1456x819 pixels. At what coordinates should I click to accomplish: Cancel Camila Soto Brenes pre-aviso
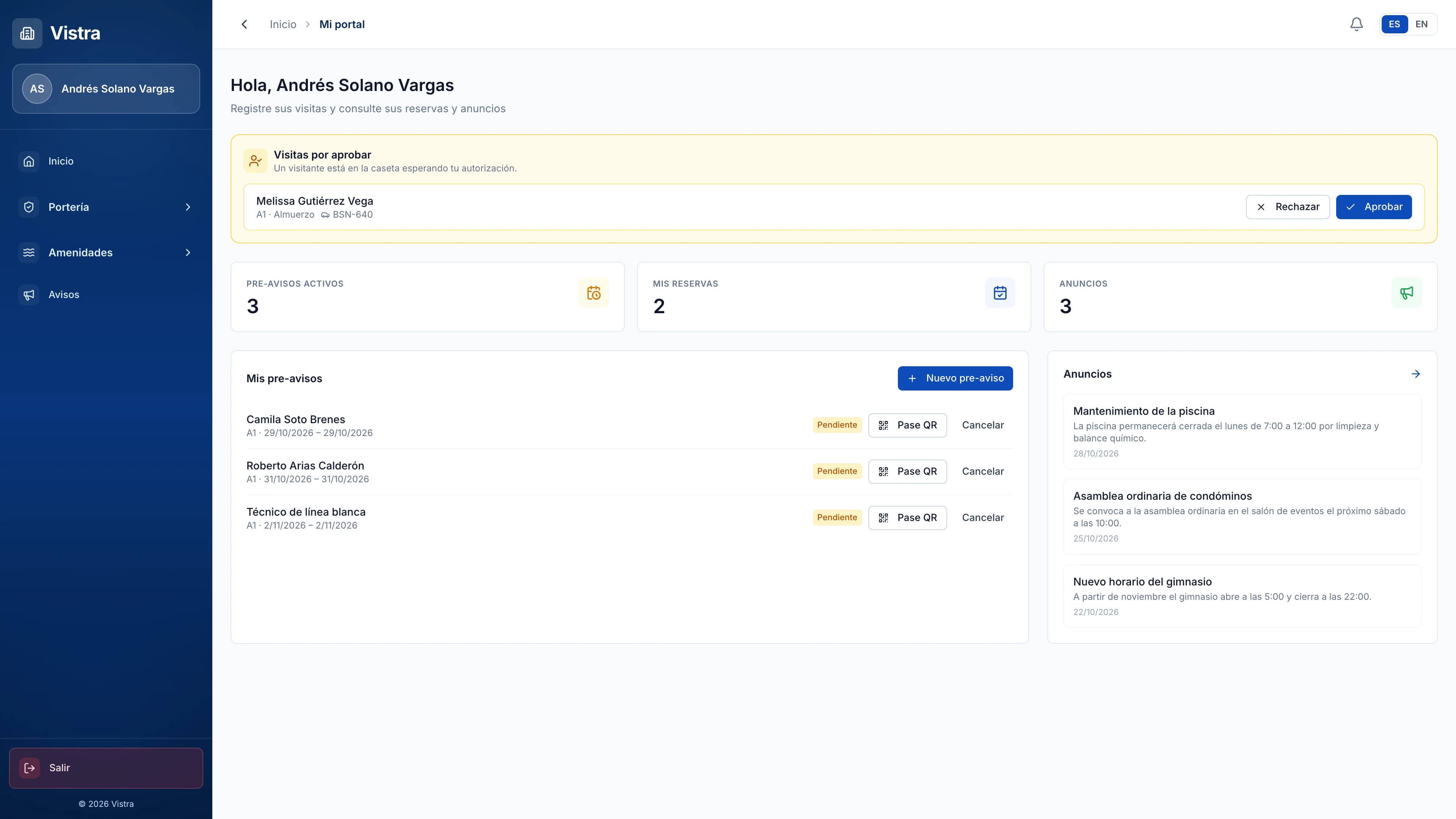[x=983, y=425]
